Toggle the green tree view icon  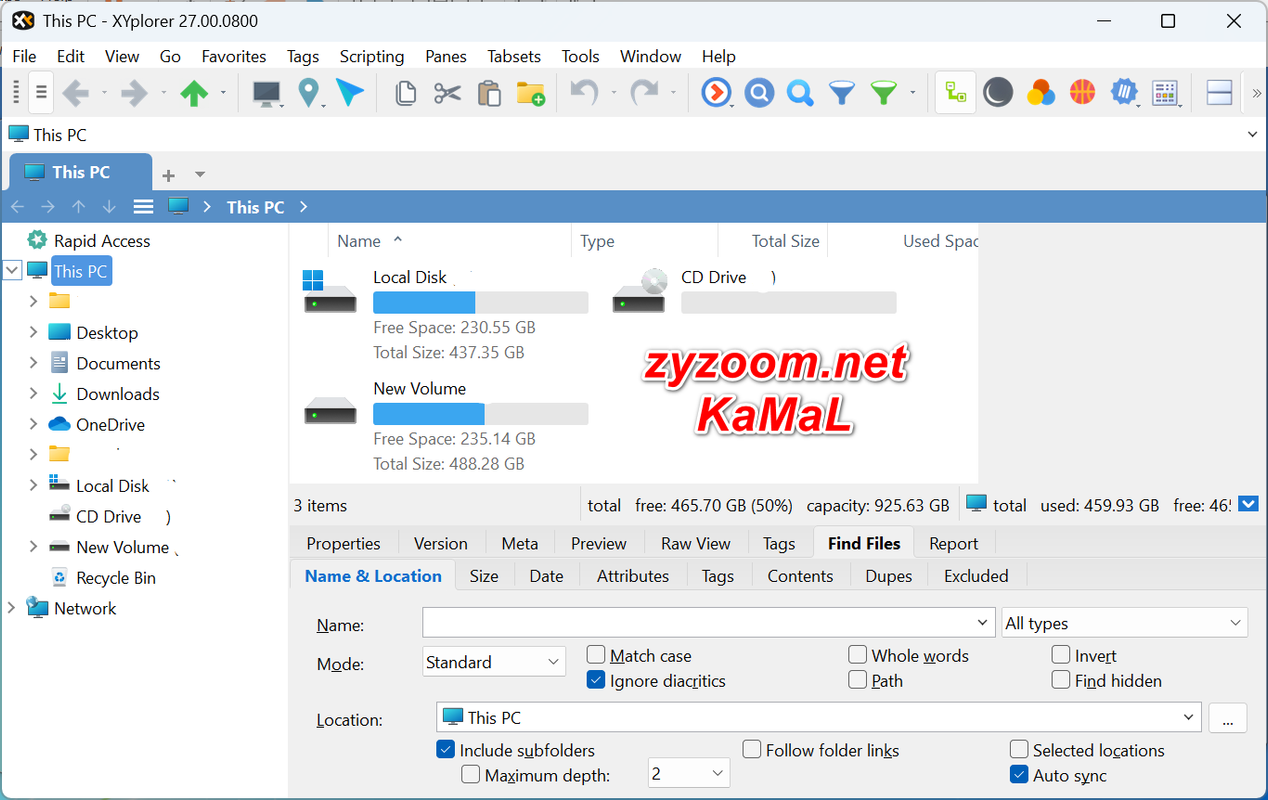pyautogui.click(x=955, y=94)
